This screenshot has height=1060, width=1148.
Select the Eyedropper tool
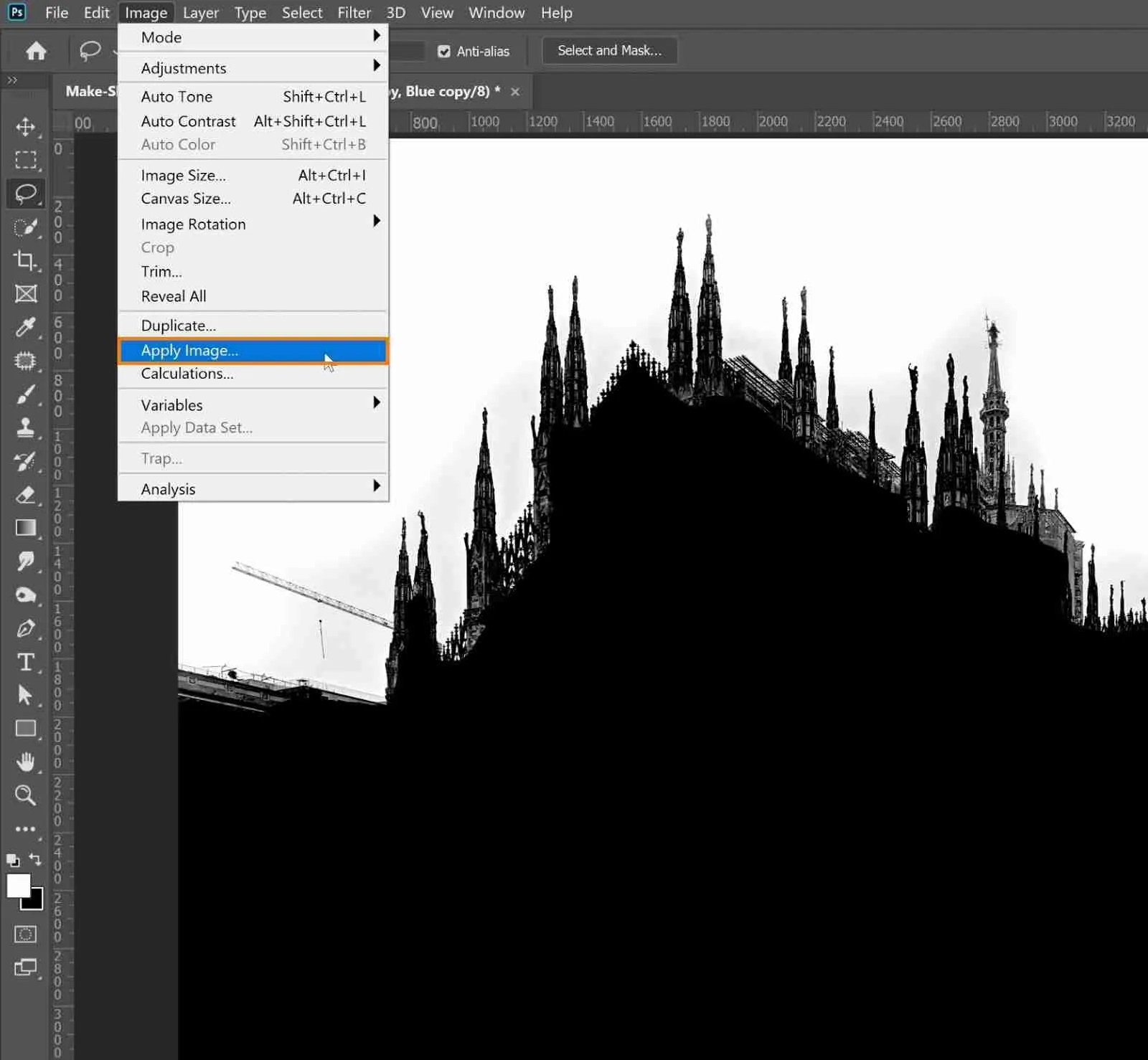26,328
